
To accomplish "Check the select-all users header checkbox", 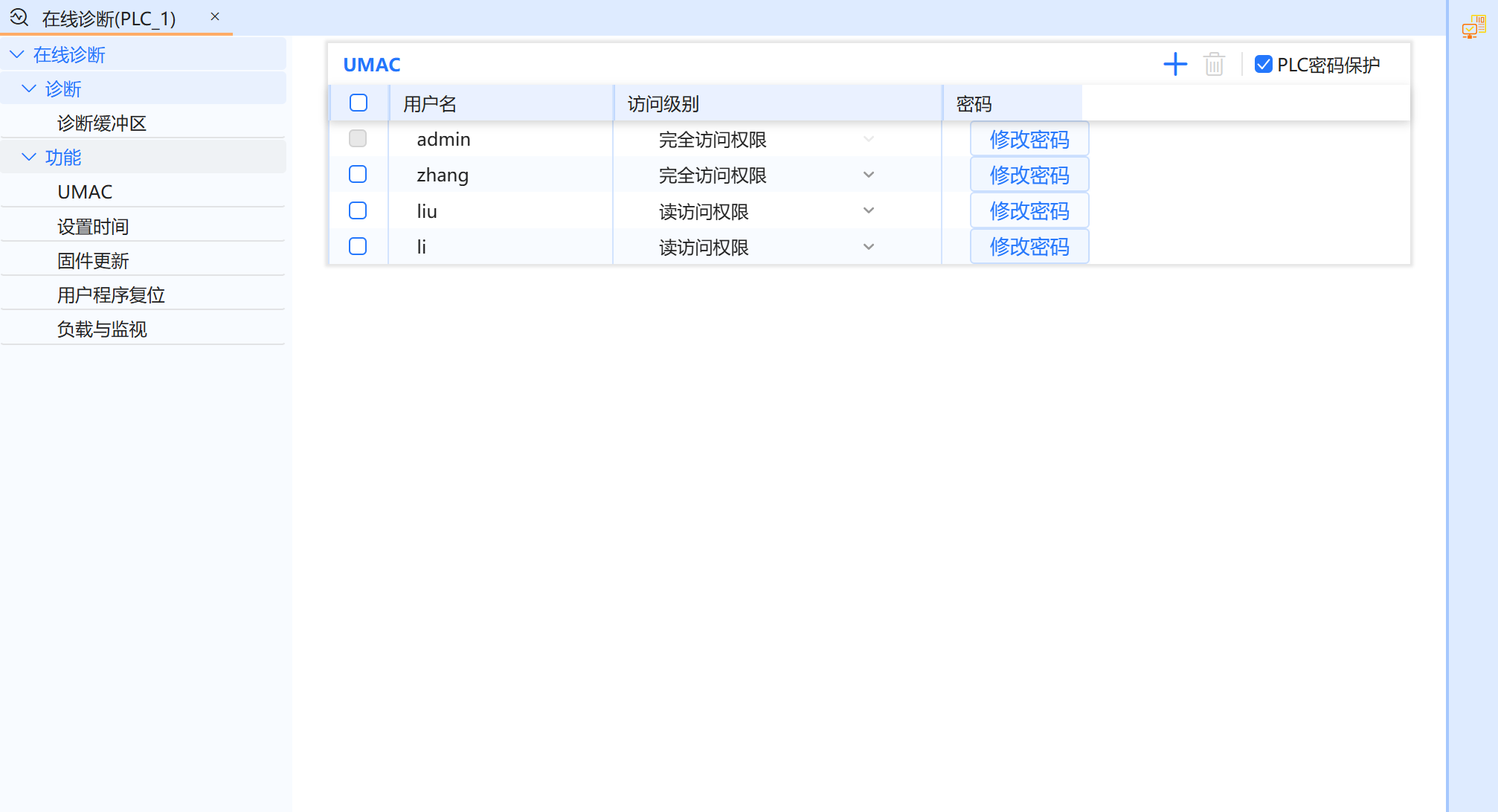I will [359, 103].
